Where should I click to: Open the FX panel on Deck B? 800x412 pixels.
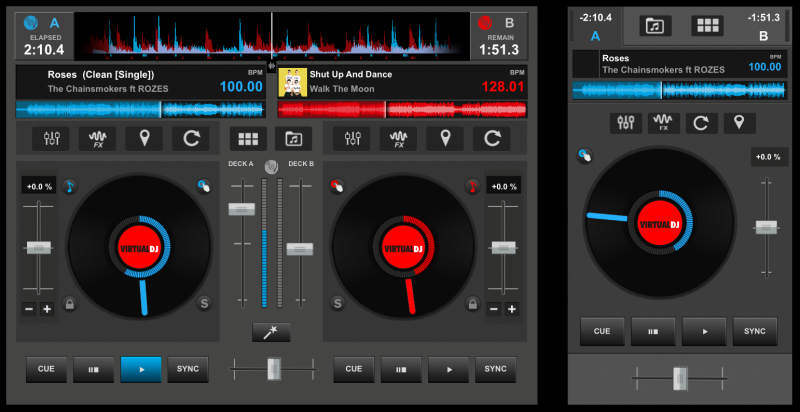pos(398,138)
